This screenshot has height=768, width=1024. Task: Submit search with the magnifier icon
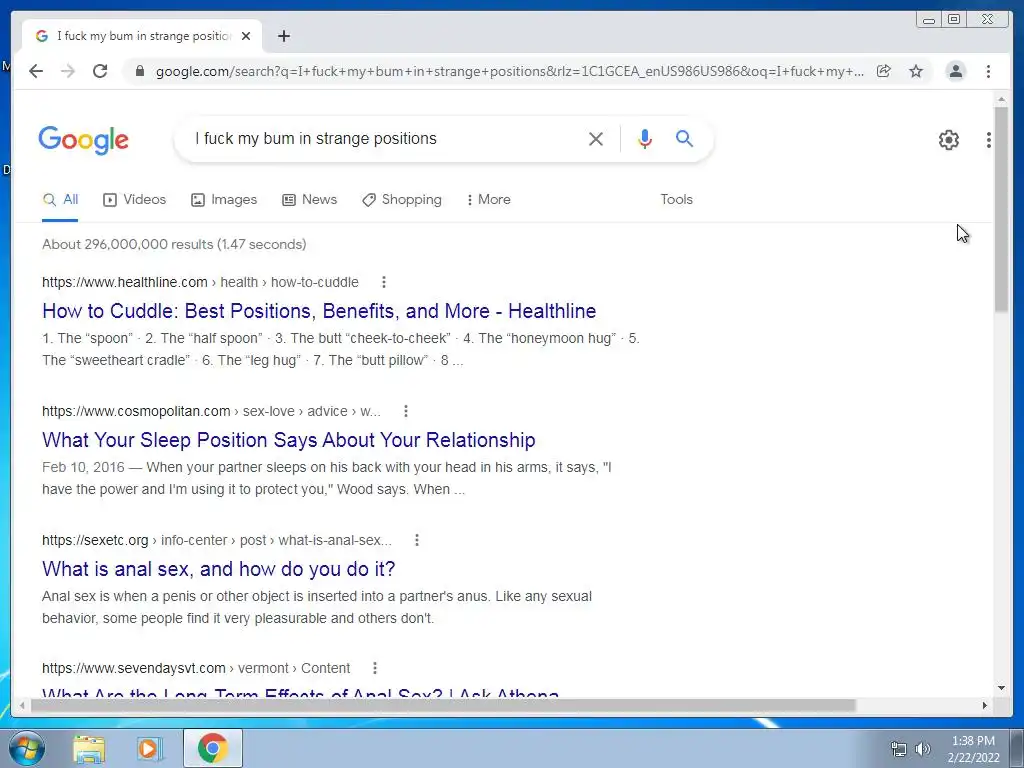click(x=684, y=138)
